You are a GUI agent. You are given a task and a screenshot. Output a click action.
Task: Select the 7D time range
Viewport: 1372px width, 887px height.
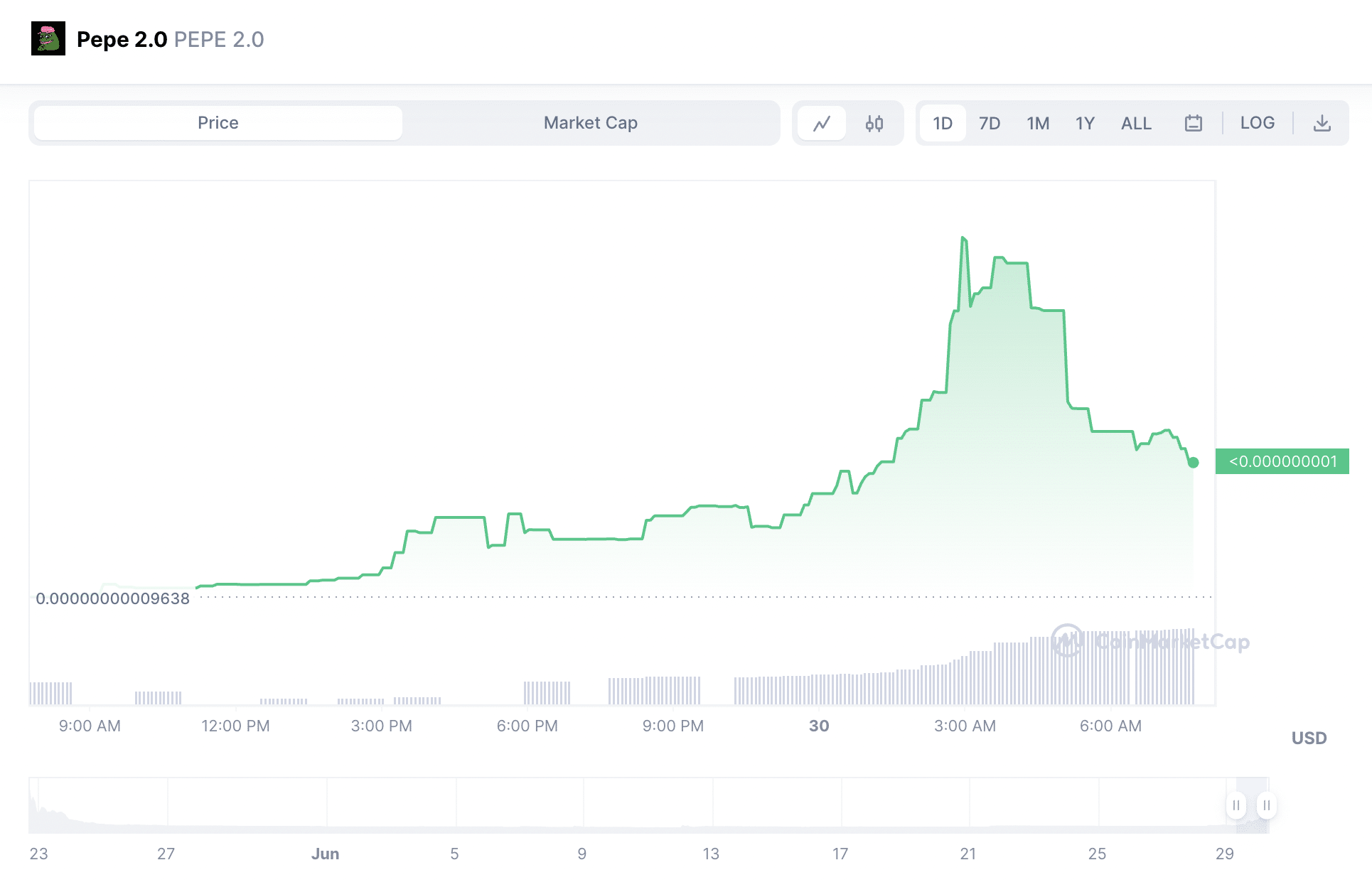(990, 123)
